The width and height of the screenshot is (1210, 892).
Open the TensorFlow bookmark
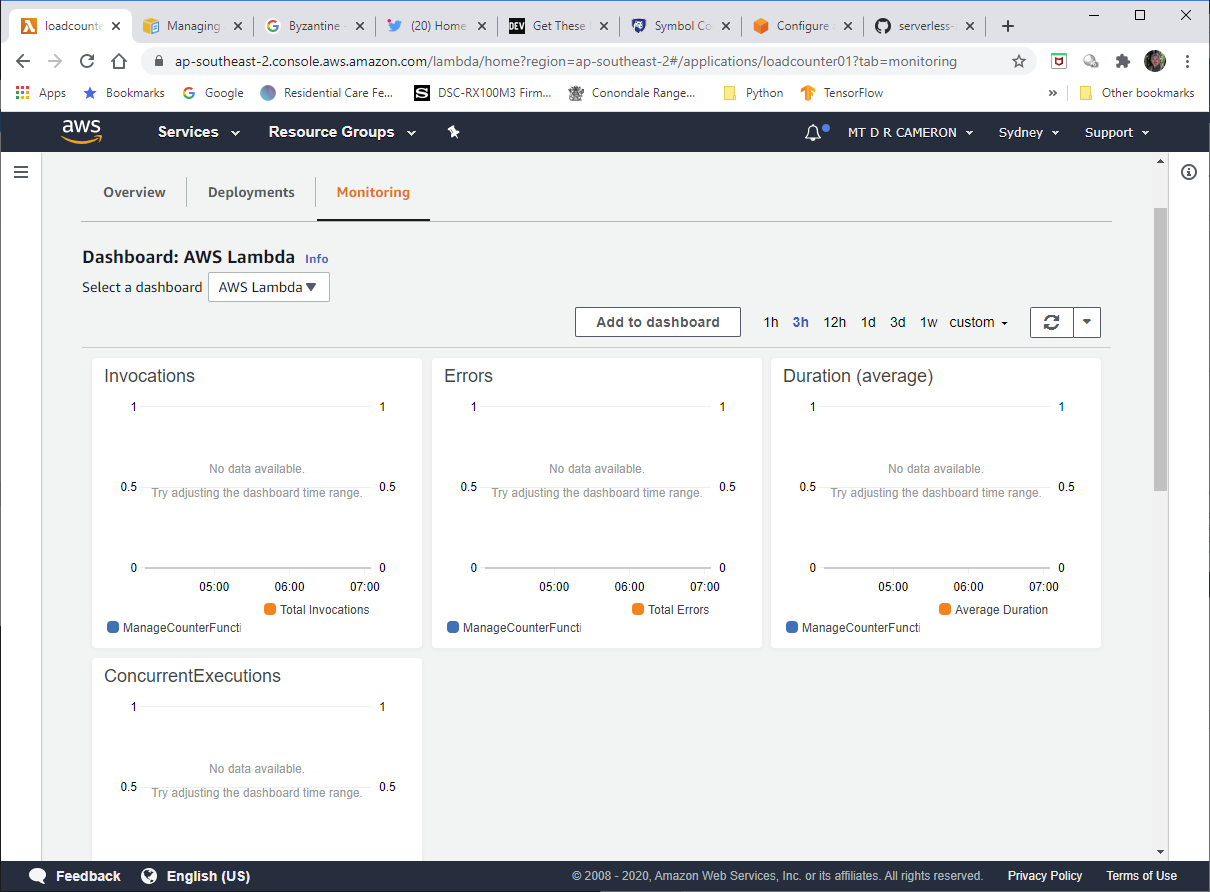[x=841, y=93]
